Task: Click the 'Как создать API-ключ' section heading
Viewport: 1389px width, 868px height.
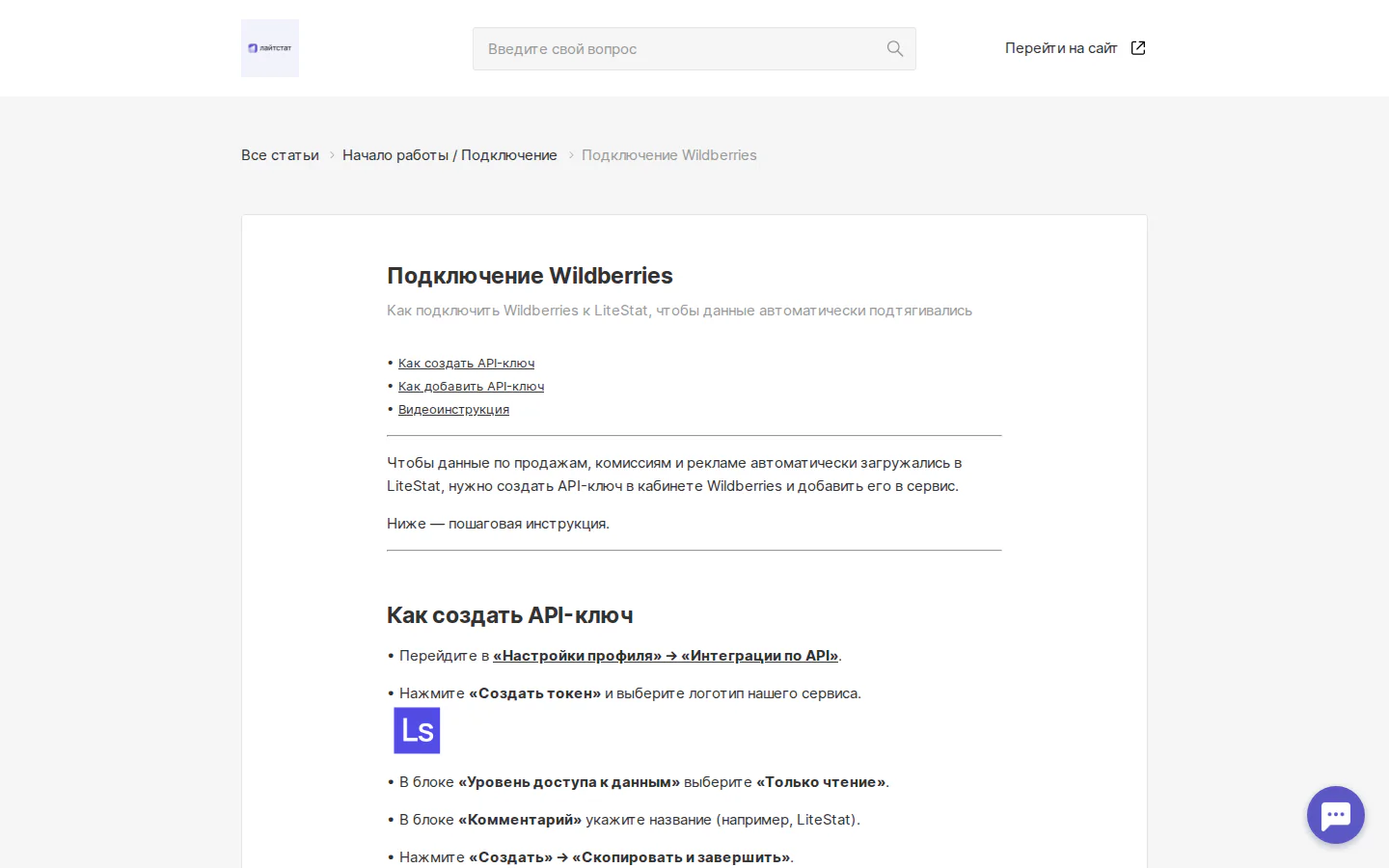Action: (x=510, y=615)
